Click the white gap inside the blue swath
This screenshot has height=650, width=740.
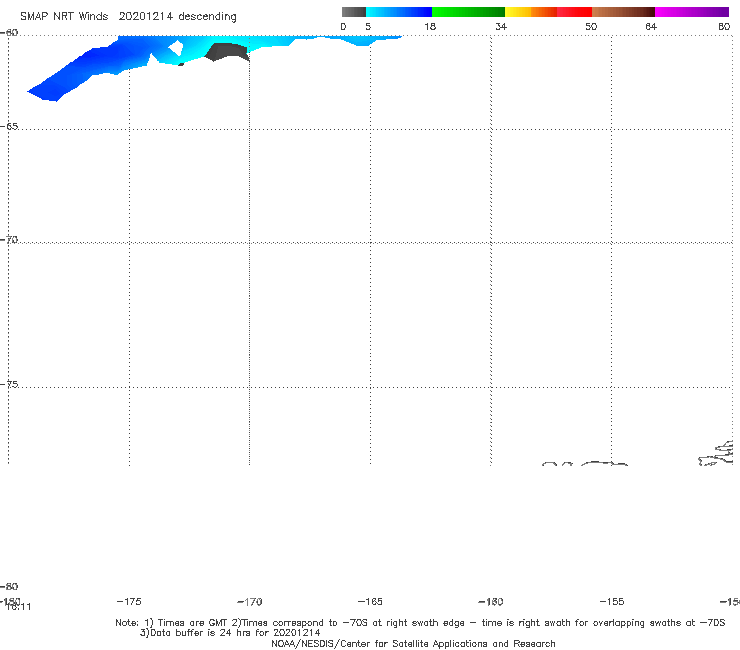click(176, 47)
